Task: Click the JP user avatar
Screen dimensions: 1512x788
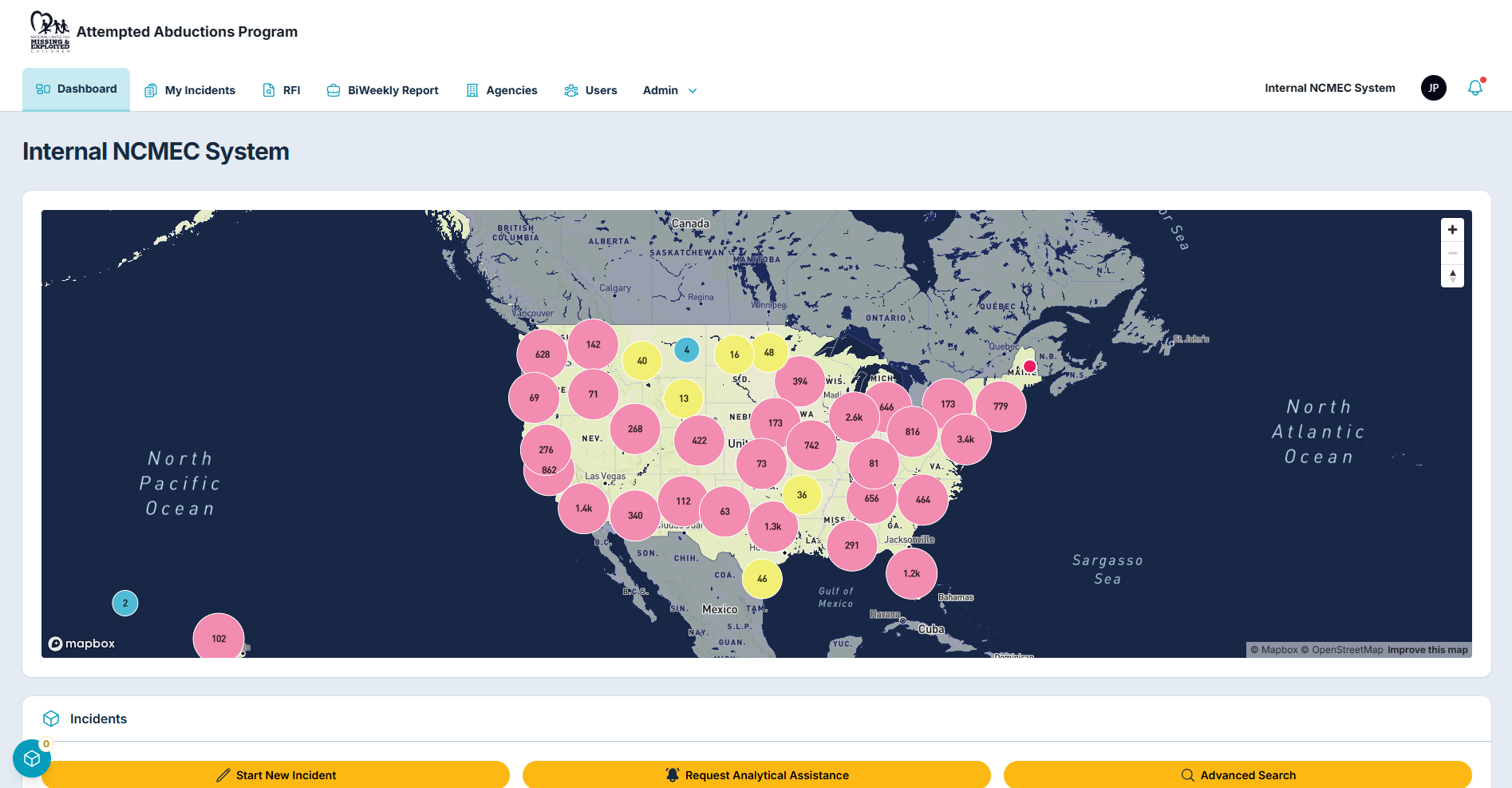Action: (x=1433, y=88)
